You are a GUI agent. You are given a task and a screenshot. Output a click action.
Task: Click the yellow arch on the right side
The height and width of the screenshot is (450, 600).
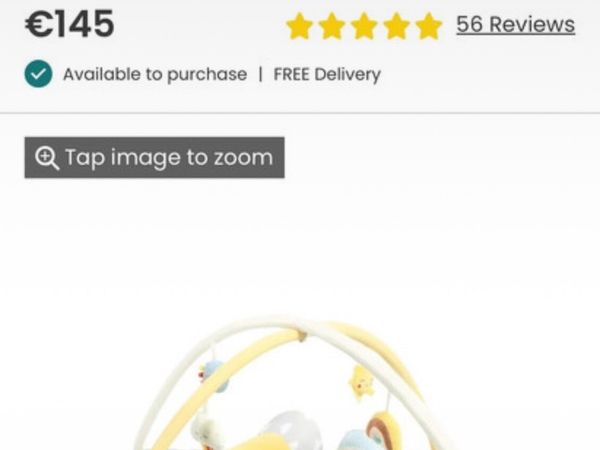coord(394,362)
